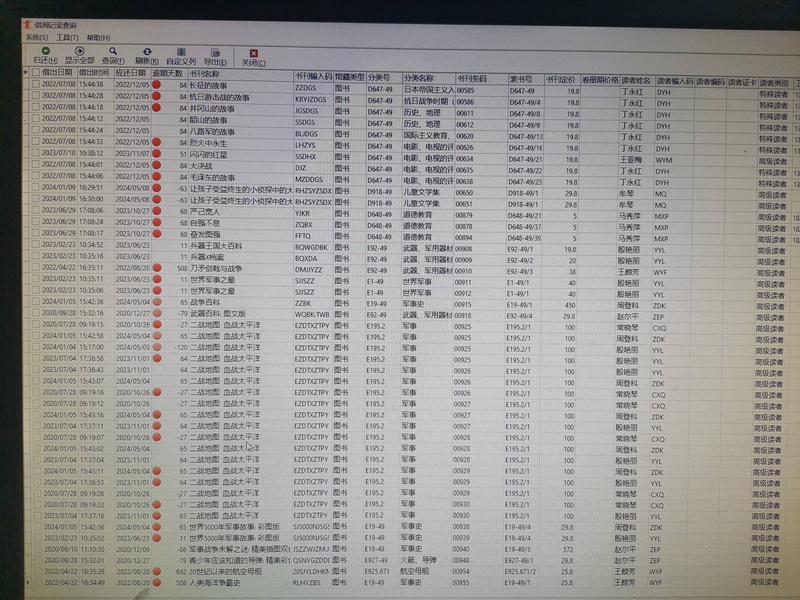
Task: Sort by the 借出日期 column header
Action: [x=57, y=72]
